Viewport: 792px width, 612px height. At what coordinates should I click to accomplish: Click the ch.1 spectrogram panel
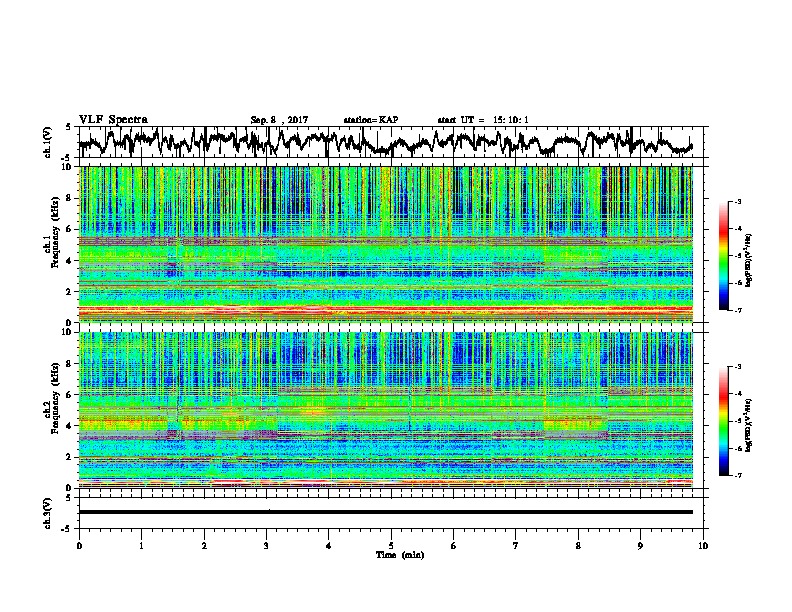(x=386, y=244)
